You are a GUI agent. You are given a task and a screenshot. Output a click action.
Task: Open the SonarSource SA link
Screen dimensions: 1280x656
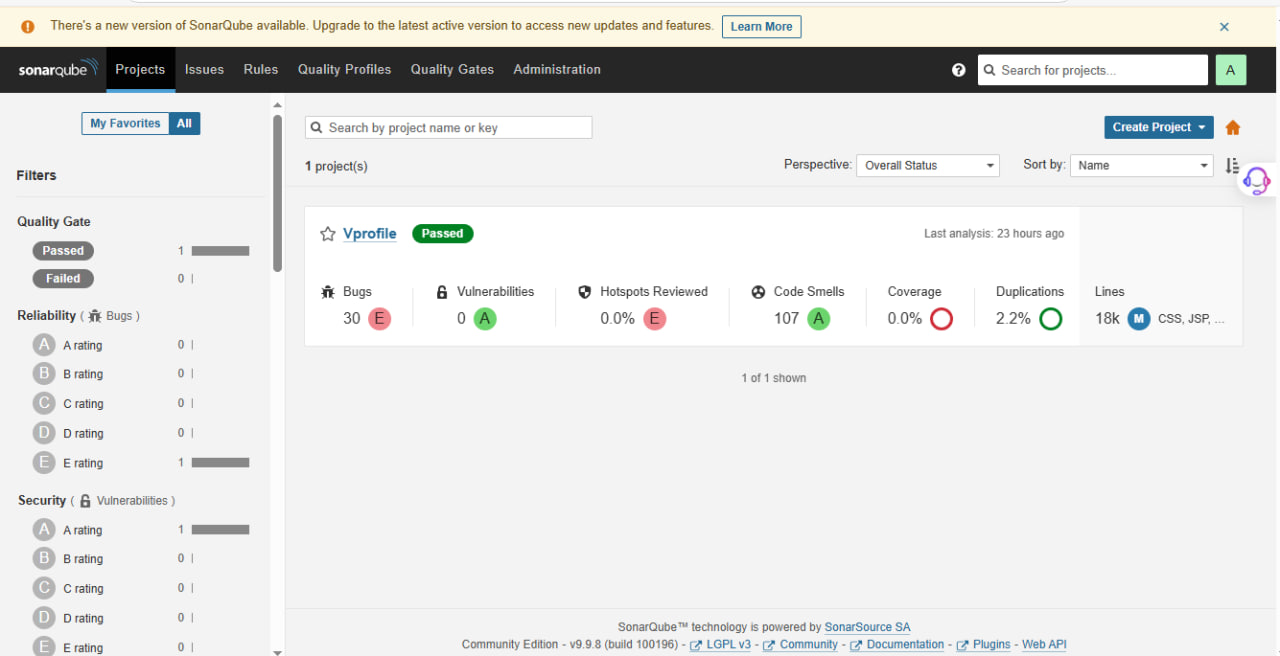point(867,627)
